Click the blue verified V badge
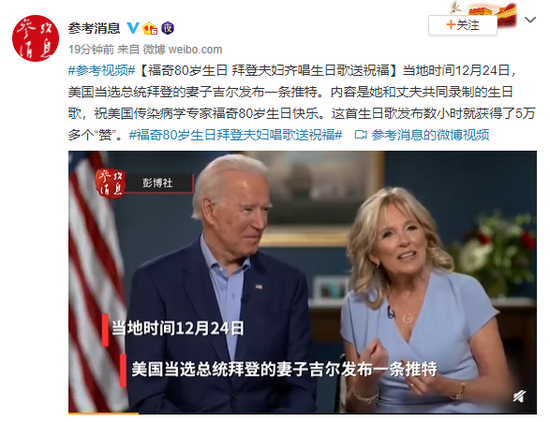 (133, 28)
